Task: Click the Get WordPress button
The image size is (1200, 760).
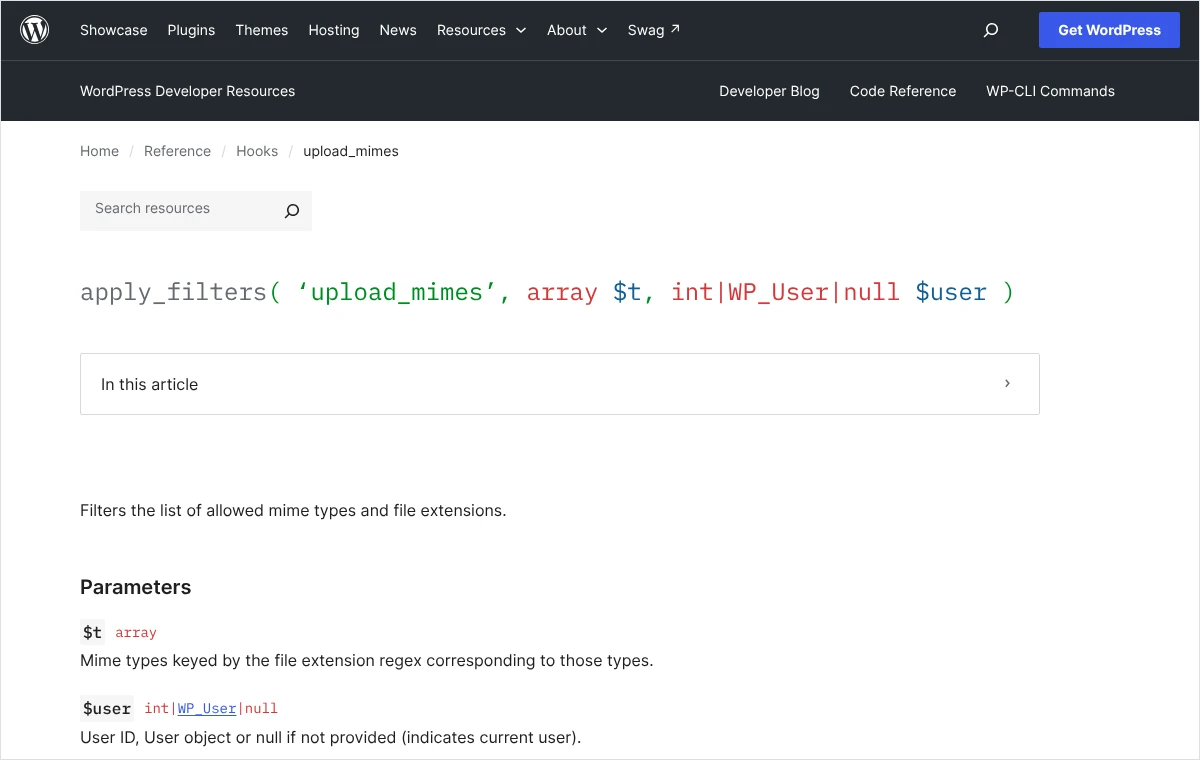Action: point(1110,30)
